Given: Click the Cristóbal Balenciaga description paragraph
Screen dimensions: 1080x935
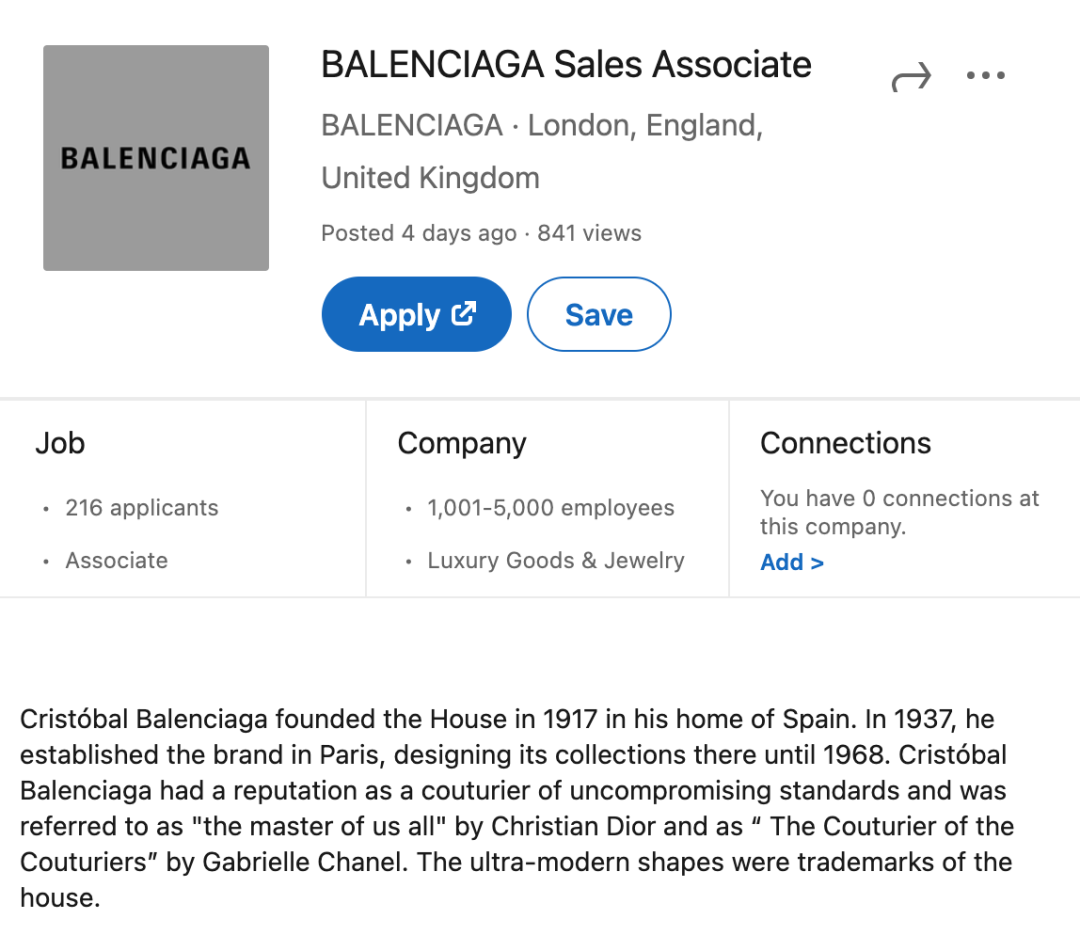Looking at the screenshot, I should tap(517, 808).
